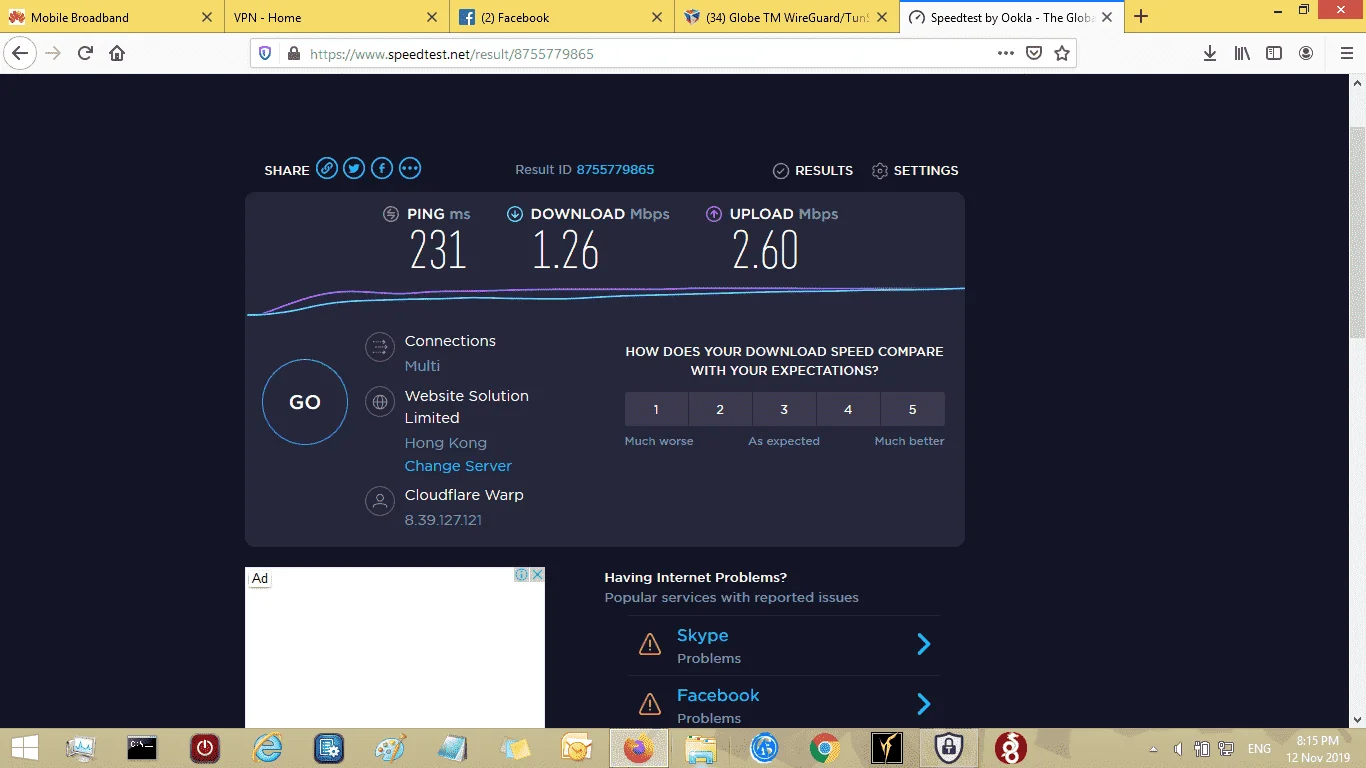Bookmark this page with the star
Image resolution: width=1366 pixels, height=768 pixels.
point(1062,53)
